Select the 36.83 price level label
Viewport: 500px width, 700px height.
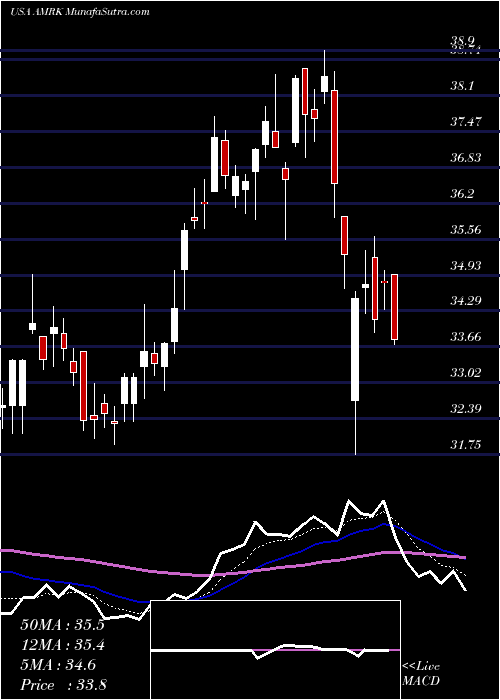point(466,157)
